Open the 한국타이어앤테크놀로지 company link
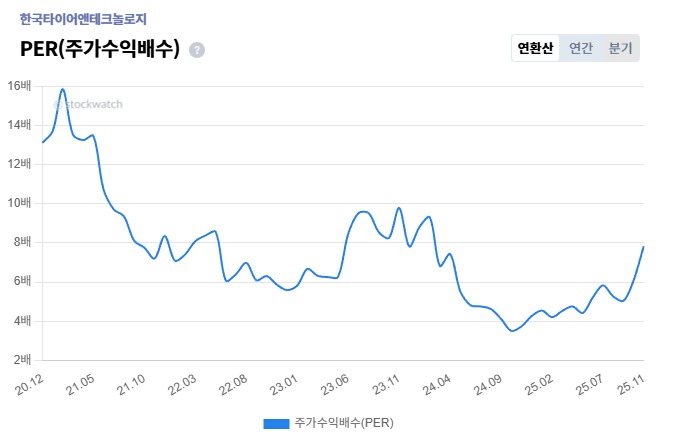Image resolution: width=675 pixels, height=444 pixels. [84, 18]
